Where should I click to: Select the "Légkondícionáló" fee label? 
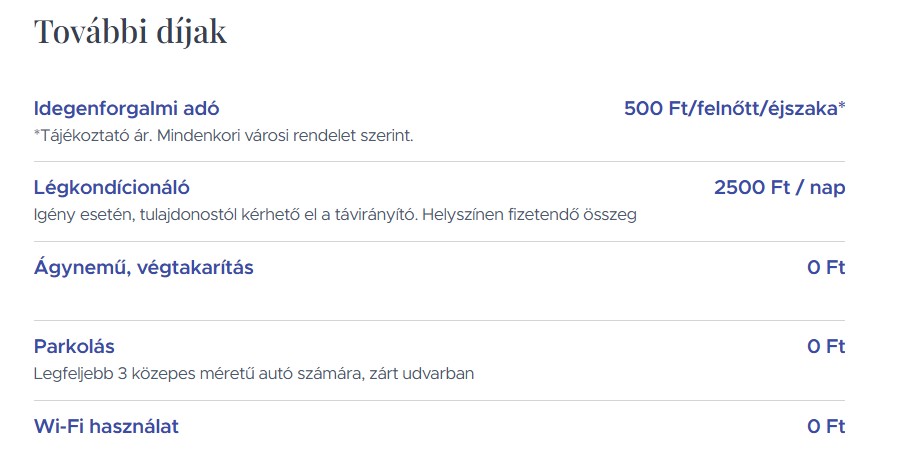click(111, 187)
